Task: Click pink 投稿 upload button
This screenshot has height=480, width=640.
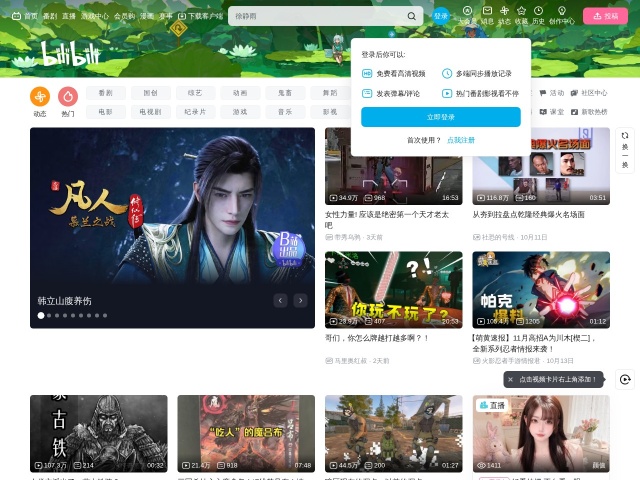Action: pyautogui.click(x=605, y=16)
